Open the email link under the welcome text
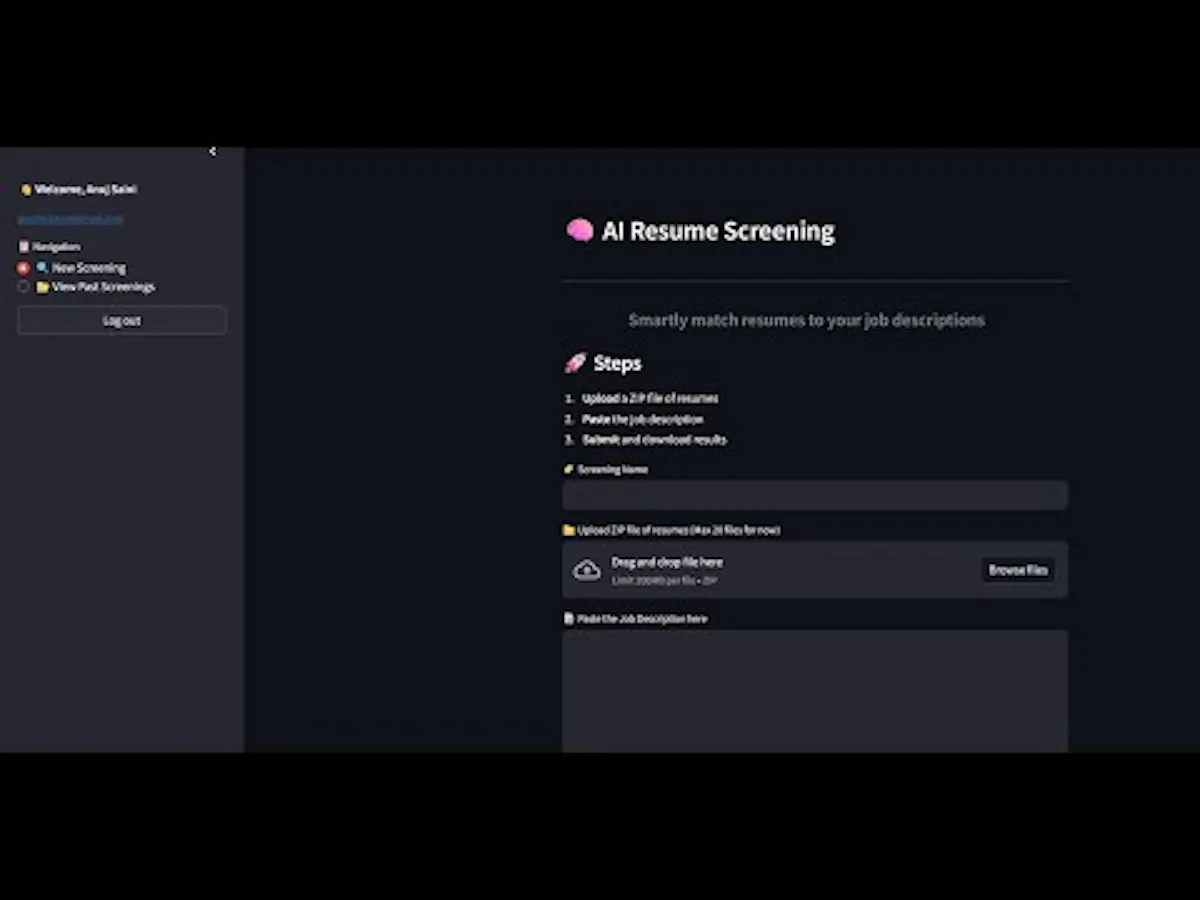 [70, 219]
